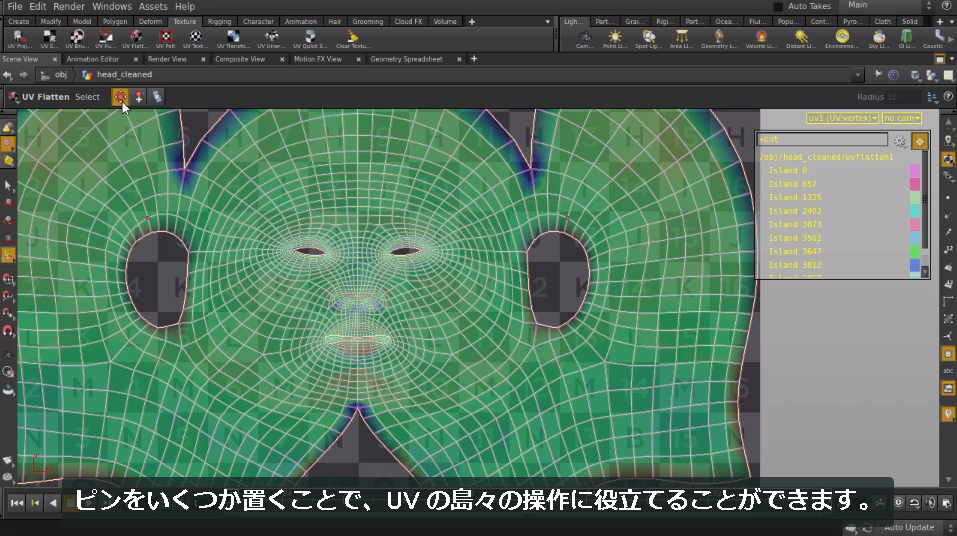Open the Geometry Spreadsheet tab
Viewport: 957px width, 536px height.
coord(406,59)
